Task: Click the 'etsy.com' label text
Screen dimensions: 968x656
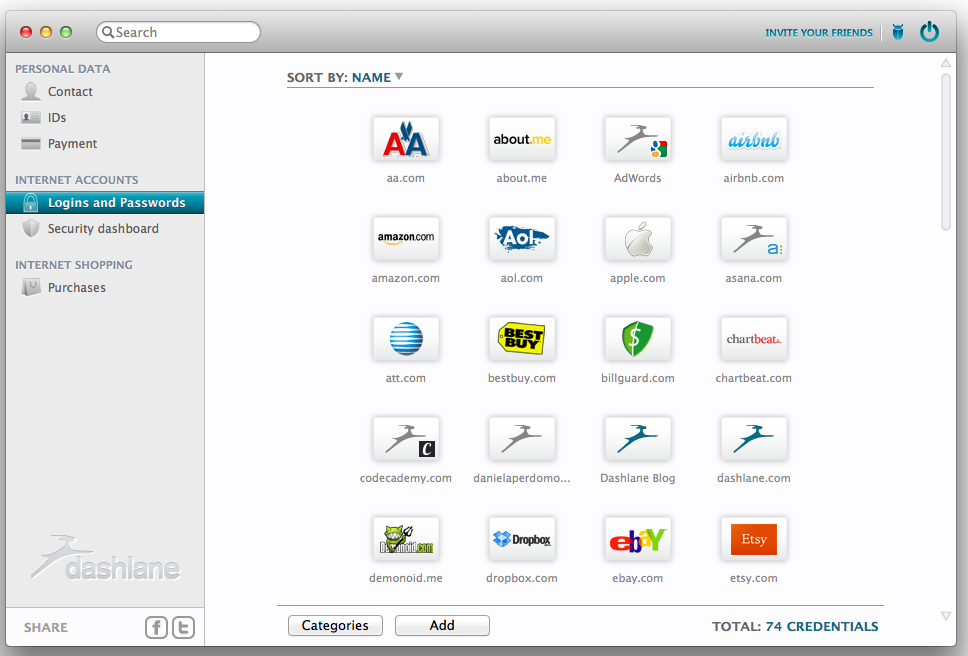Action: [754, 578]
